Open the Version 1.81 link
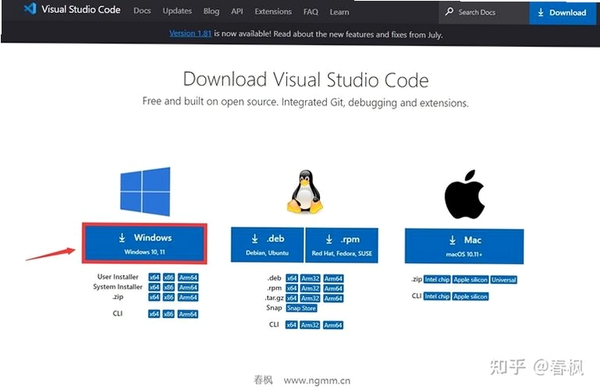Screen dimensions: 600x390 coord(190,33)
